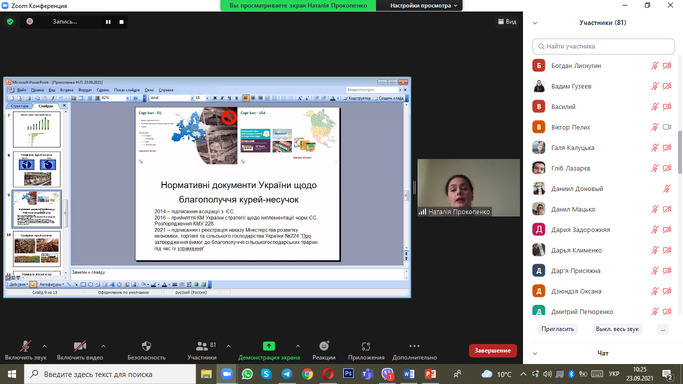The image size is (683, 384).
Task: Open Реакции emoji icon
Action: click(324, 346)
